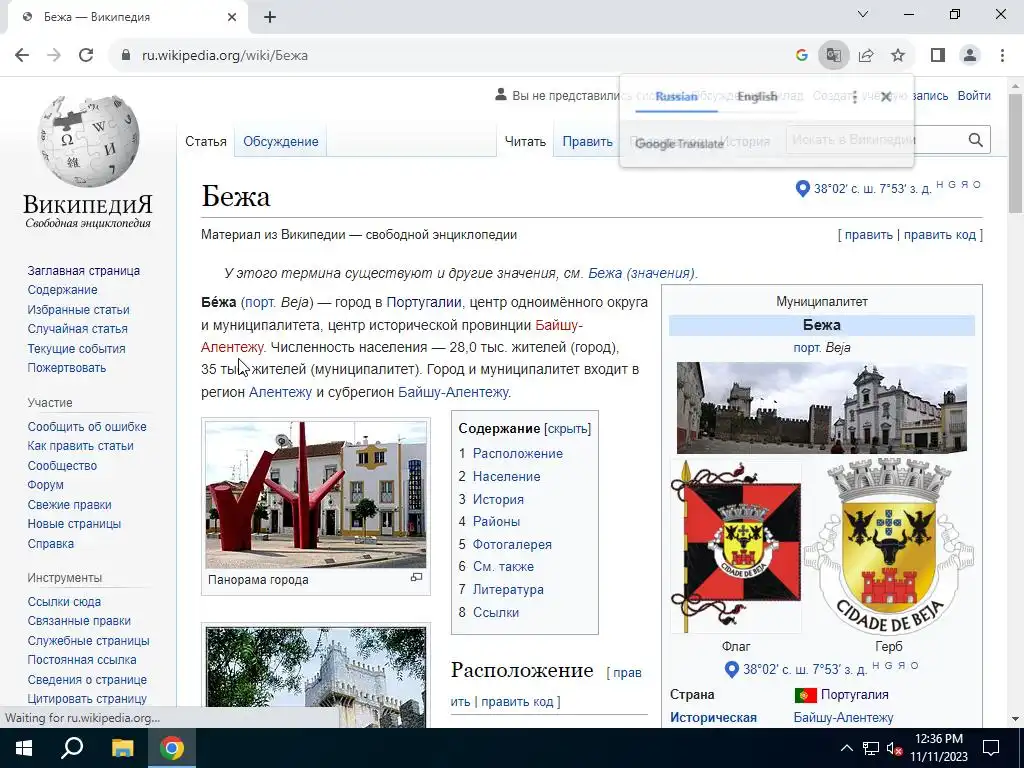
Task: Open the notifications center icon
Action: coord(991,748)
